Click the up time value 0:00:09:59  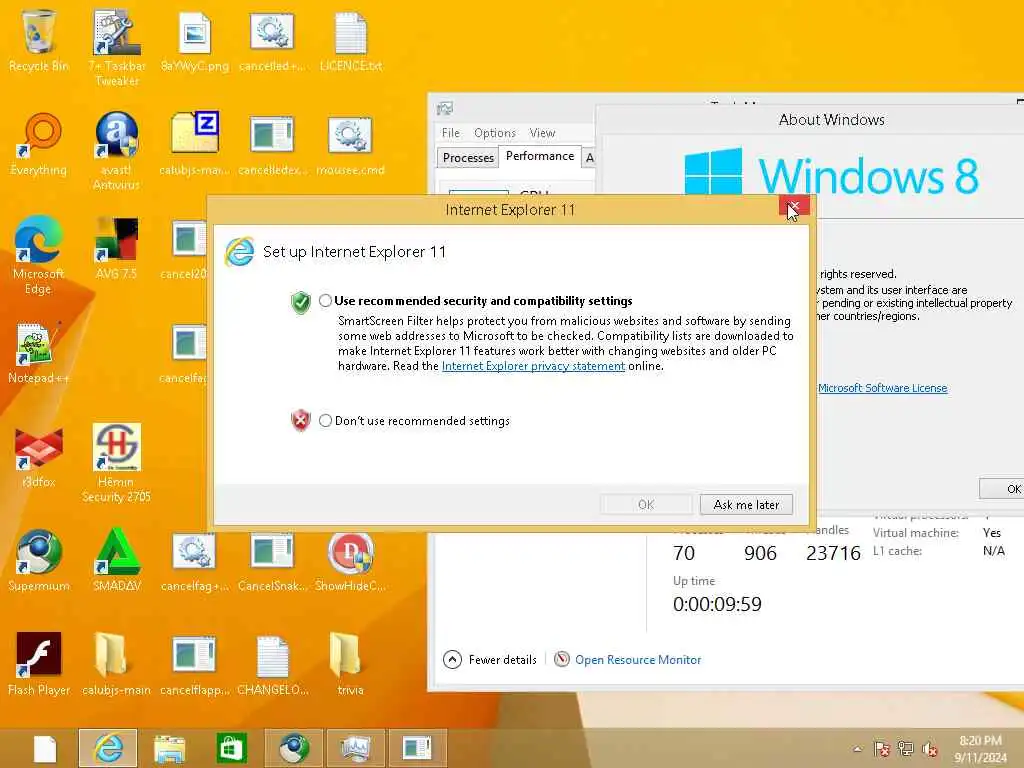coord(717,604)
